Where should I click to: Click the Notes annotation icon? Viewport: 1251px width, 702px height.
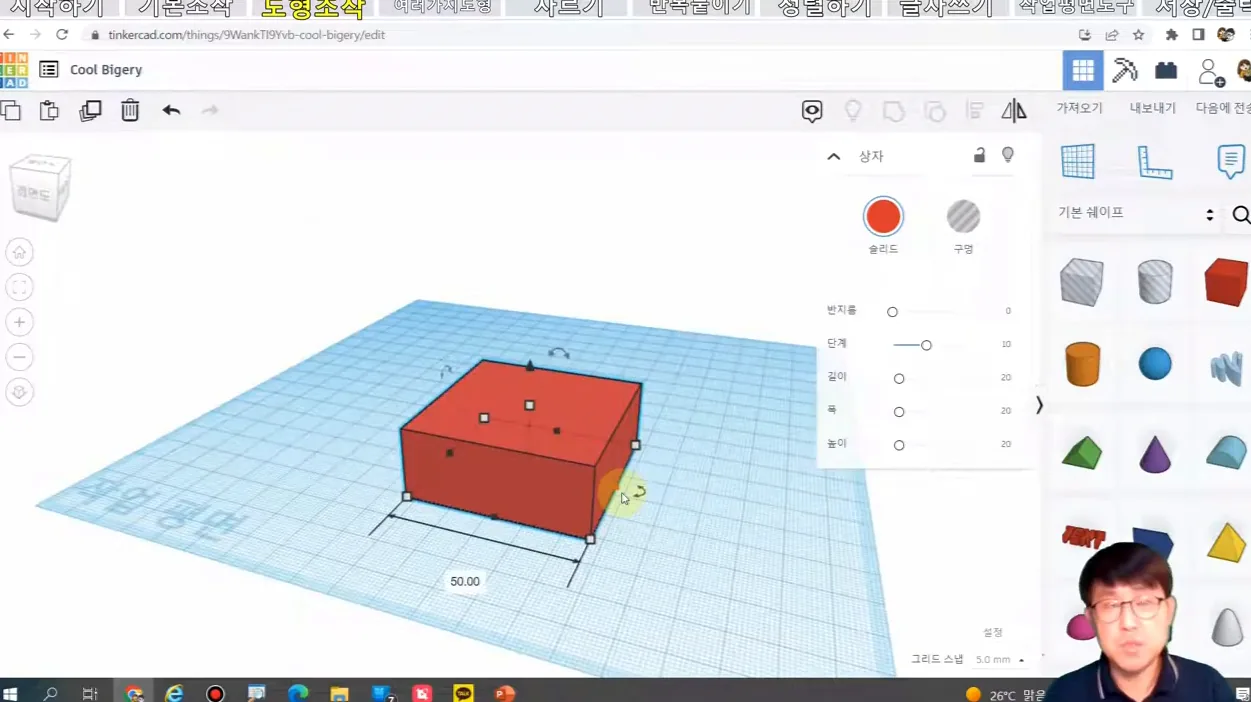tap(1231, 161)
